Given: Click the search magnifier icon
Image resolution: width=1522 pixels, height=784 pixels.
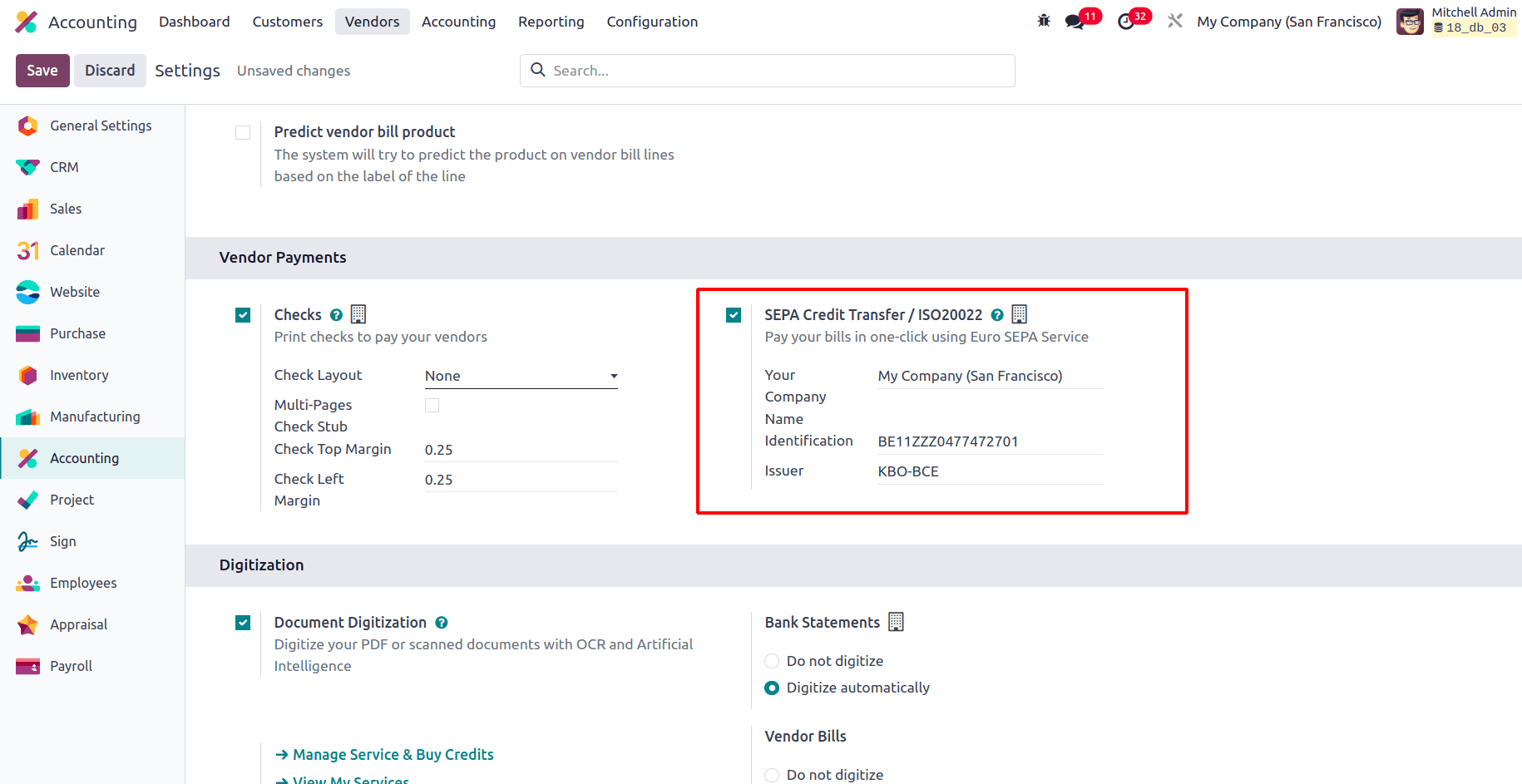Looking at the screenshot, I should [x=538, y=70].
